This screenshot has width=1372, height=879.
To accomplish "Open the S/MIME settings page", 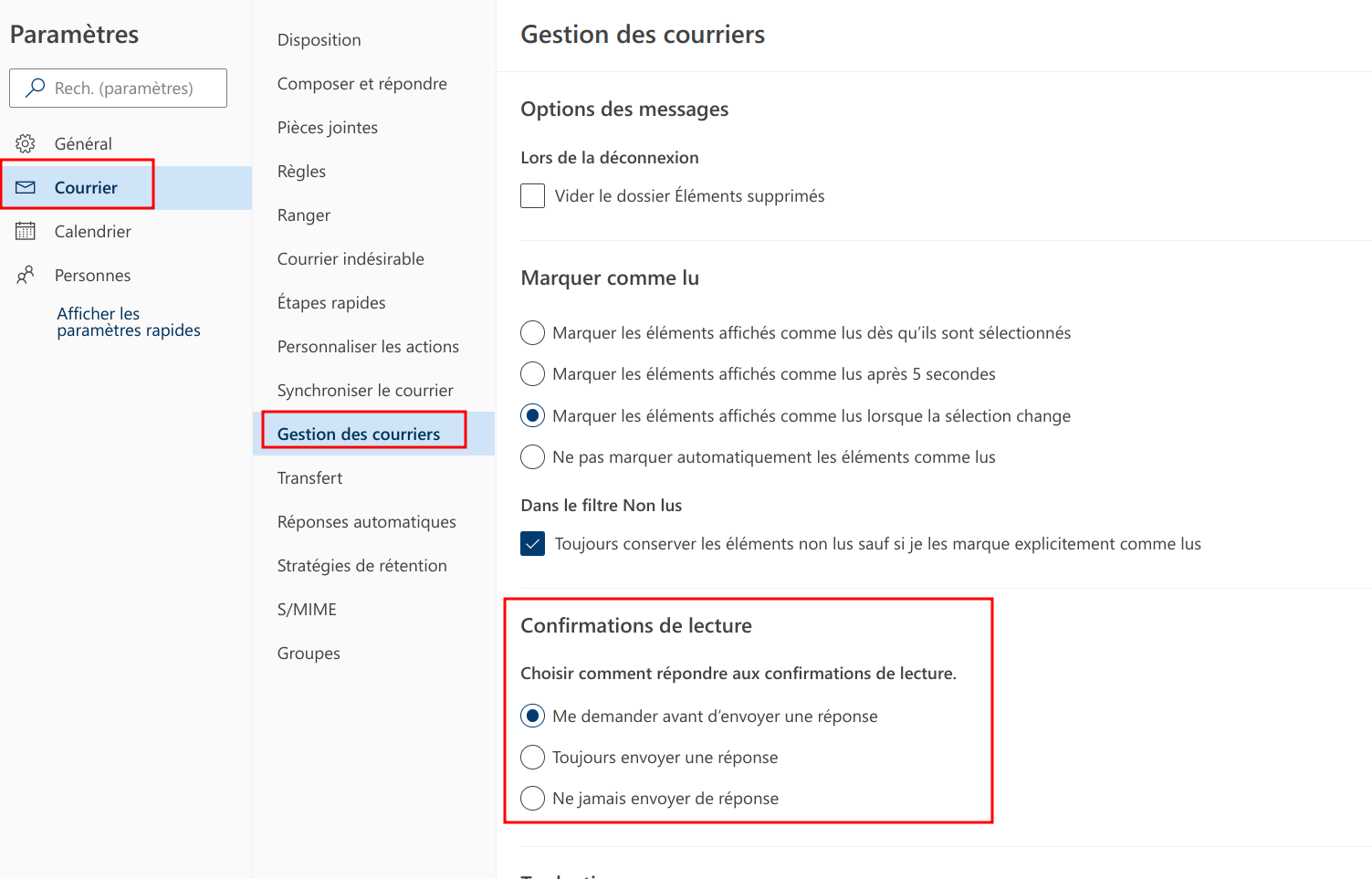I will [x=307, y=610].
